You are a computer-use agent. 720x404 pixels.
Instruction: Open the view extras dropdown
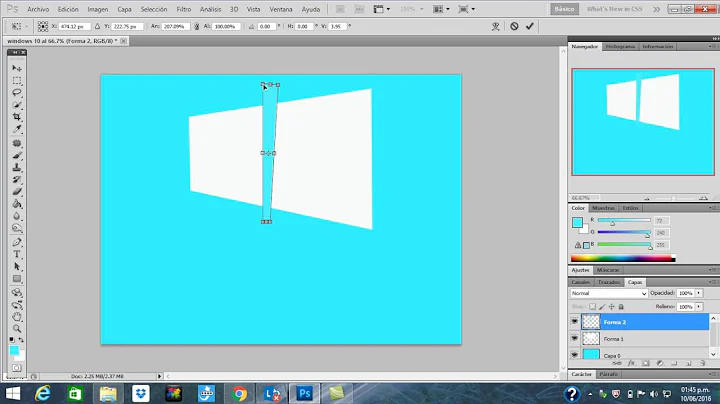click(381, 9)
